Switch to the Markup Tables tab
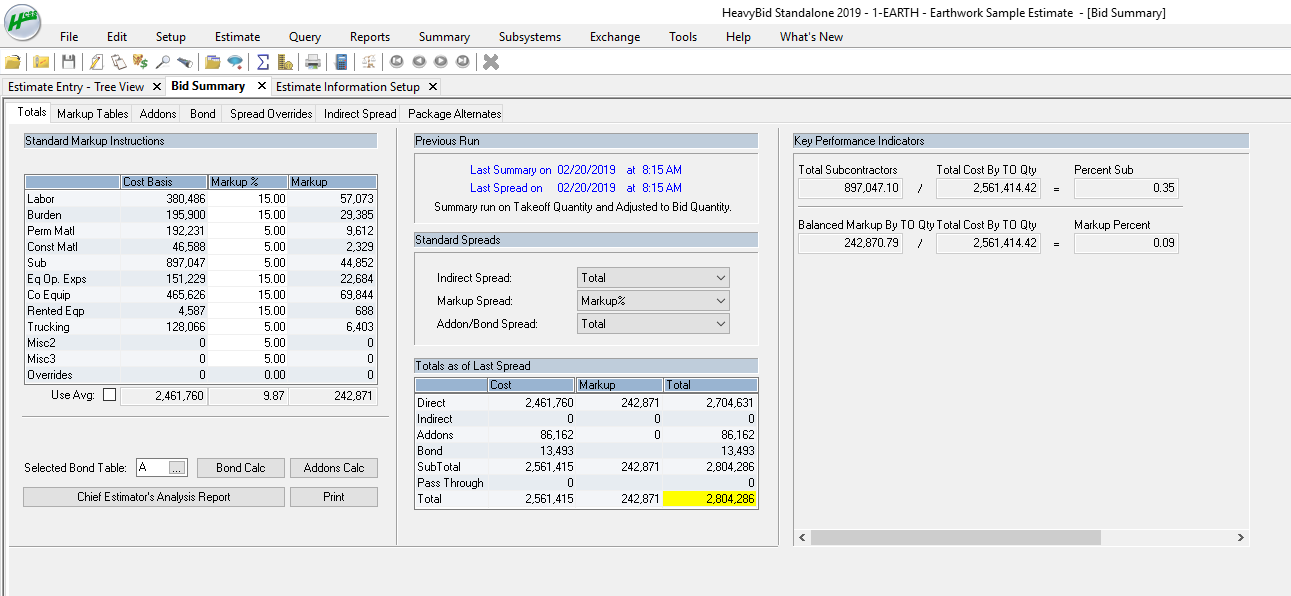 (92, 113)
